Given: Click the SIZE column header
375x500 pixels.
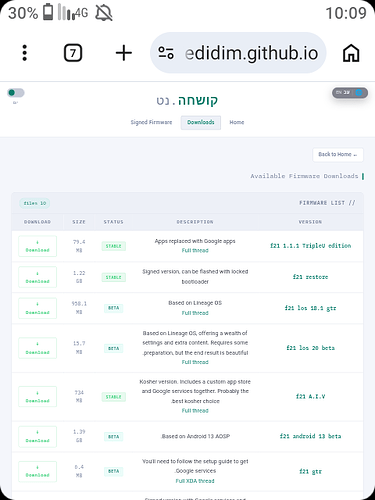Looking at the screenshot, I should click(79, 222).
